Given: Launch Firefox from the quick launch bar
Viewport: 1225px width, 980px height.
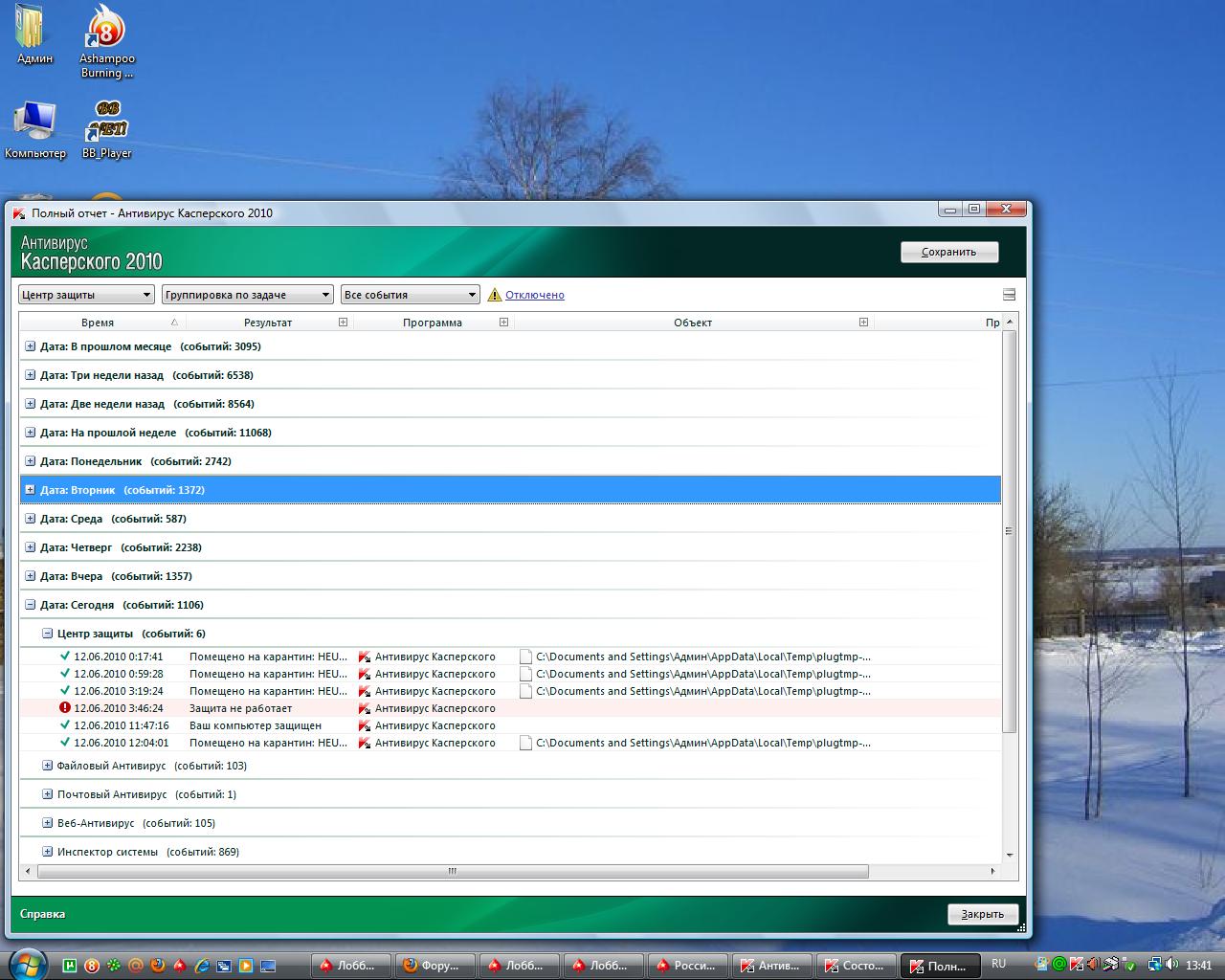Looking at the screenshot, I should (x=157, y=966).
